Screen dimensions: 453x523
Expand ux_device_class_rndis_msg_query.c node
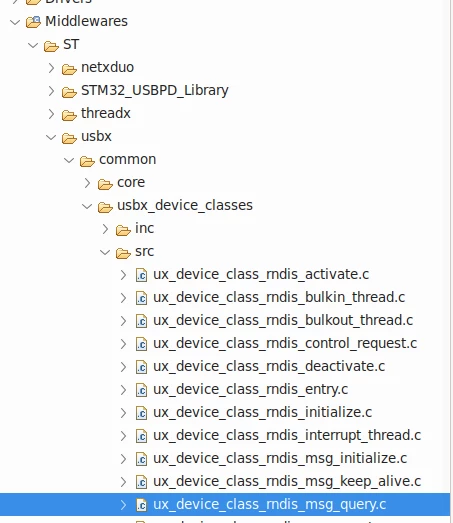pos(123,505)
